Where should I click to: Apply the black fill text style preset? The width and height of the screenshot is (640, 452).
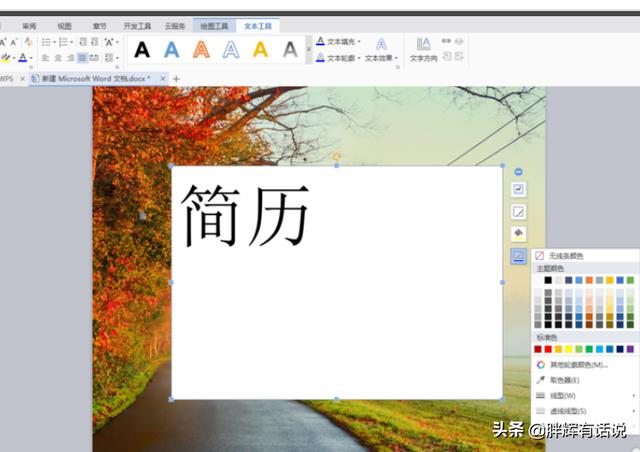(142, 50)
